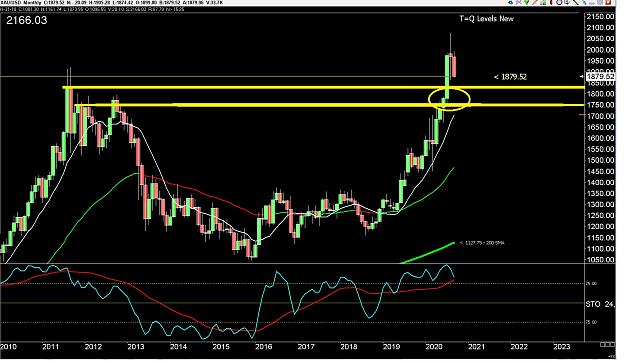
Task: Click the 2013 year on time axis
Action: [x=136, y=347]
